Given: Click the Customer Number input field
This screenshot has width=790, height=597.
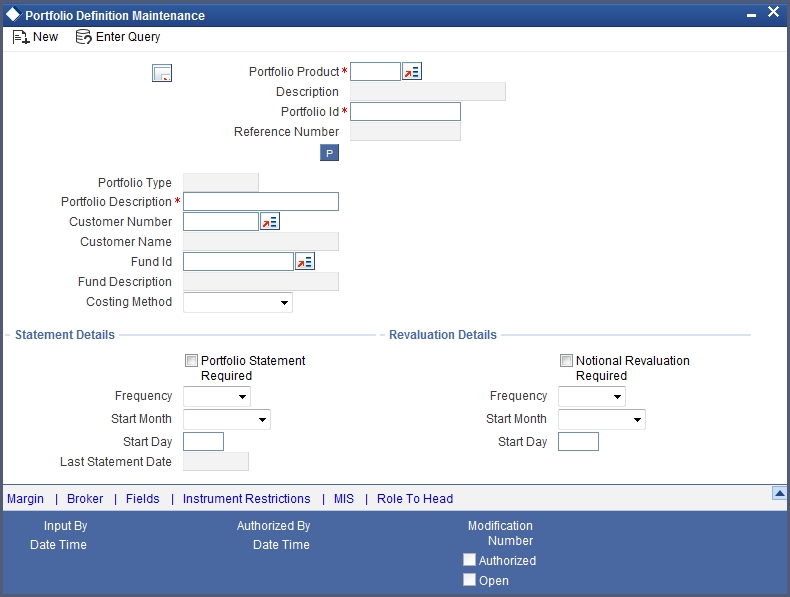Looking at the screenshot, I should point(221,222).
